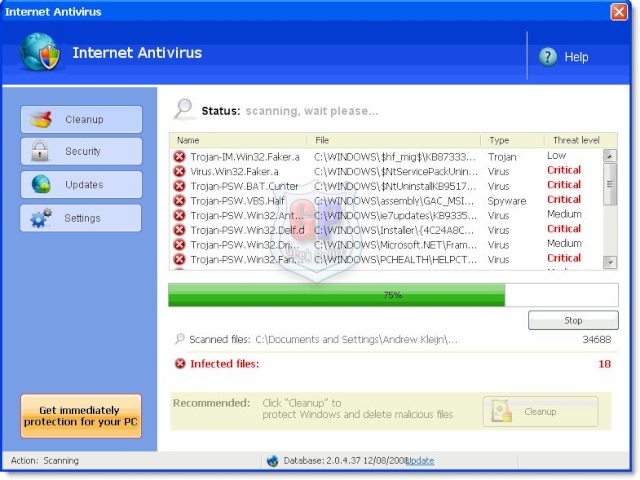Close the Internet Antivirus window

[x=619, y=11]
